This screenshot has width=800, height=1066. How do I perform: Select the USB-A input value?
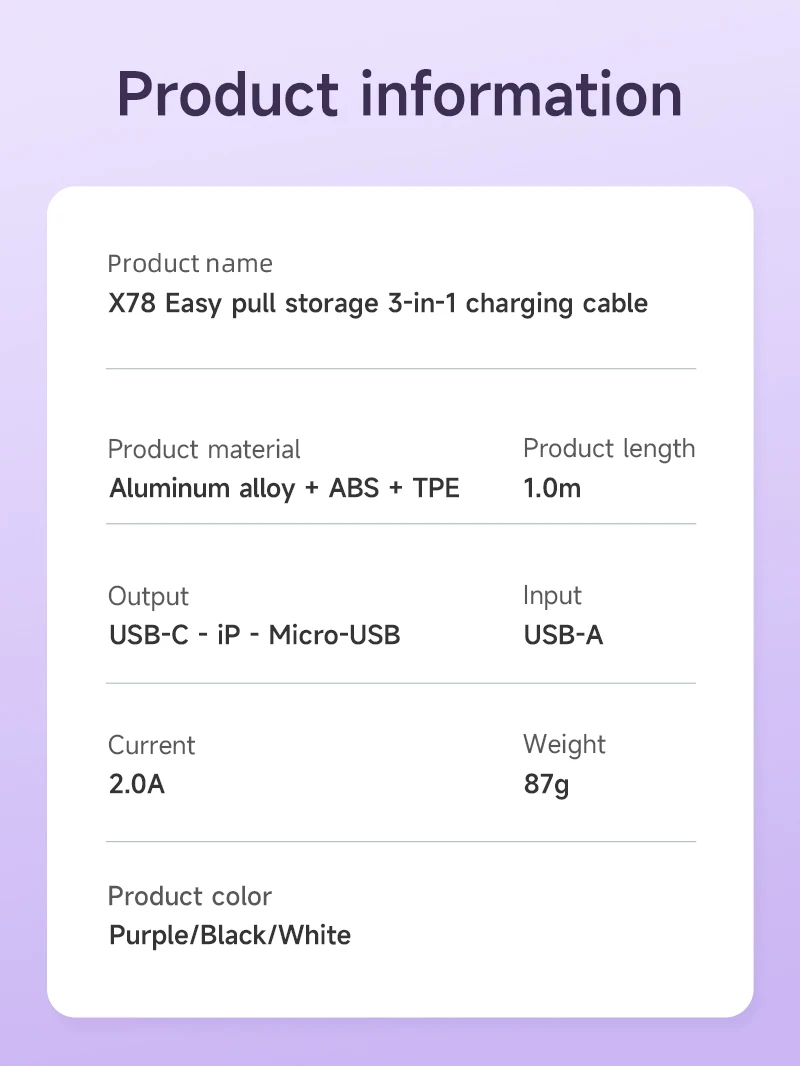[564, 635]
